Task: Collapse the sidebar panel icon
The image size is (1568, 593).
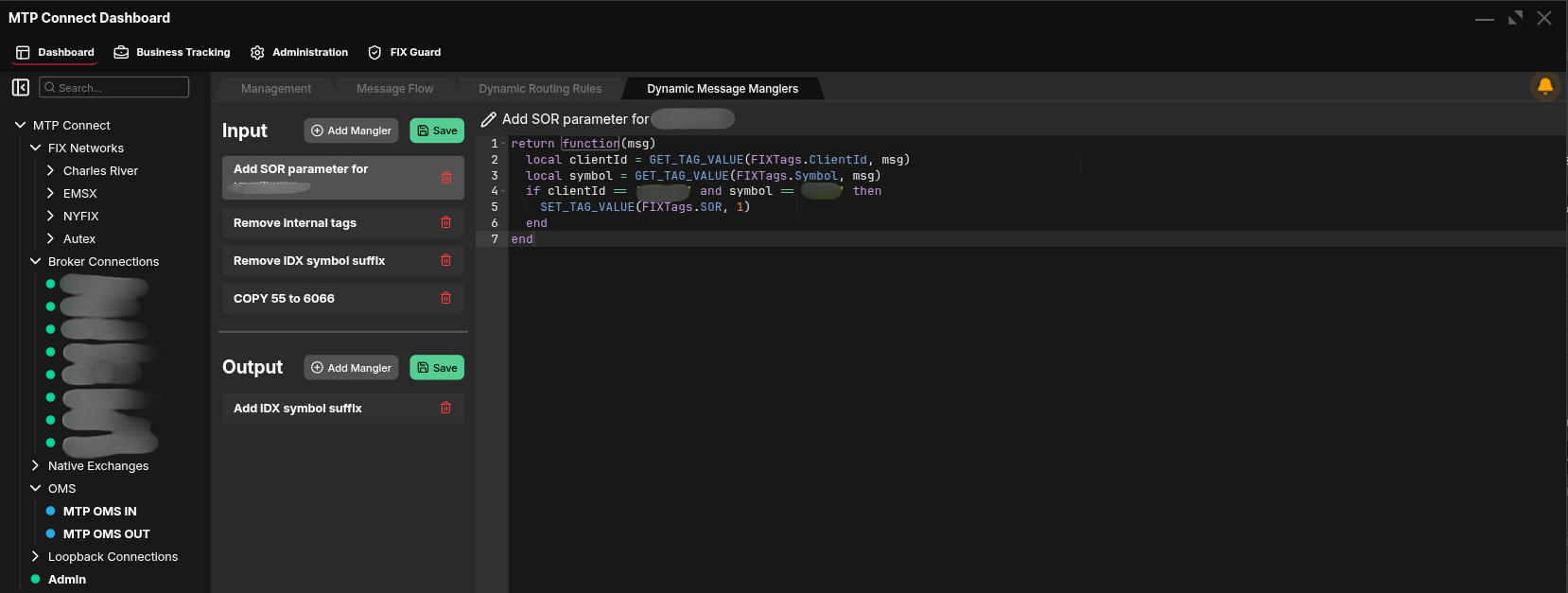Action: pos(20,88)
